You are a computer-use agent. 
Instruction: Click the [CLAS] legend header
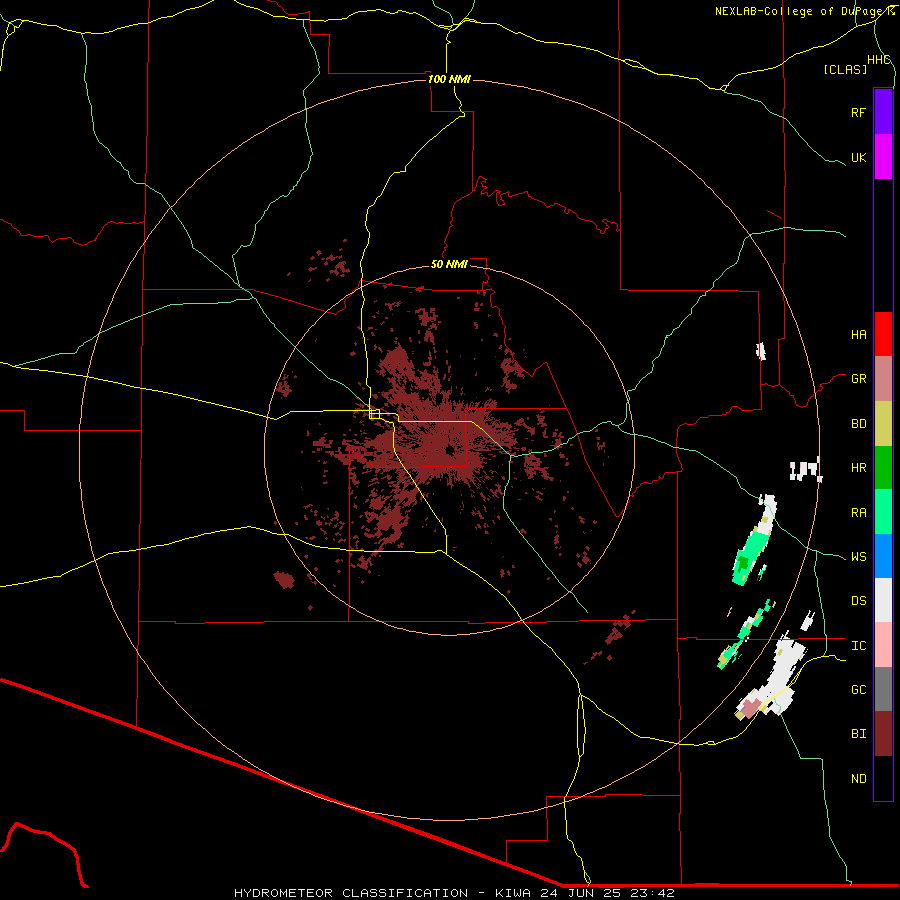click(845, 69)
